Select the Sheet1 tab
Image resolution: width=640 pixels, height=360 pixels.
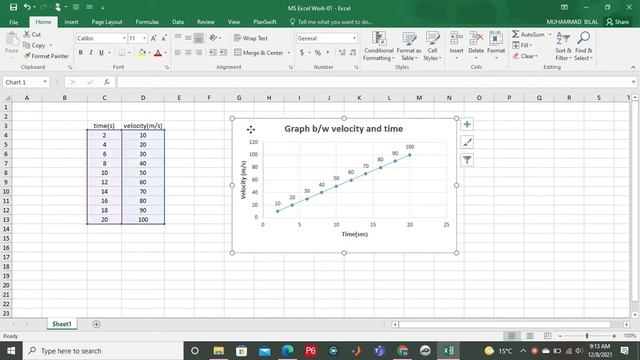[62, 324]
